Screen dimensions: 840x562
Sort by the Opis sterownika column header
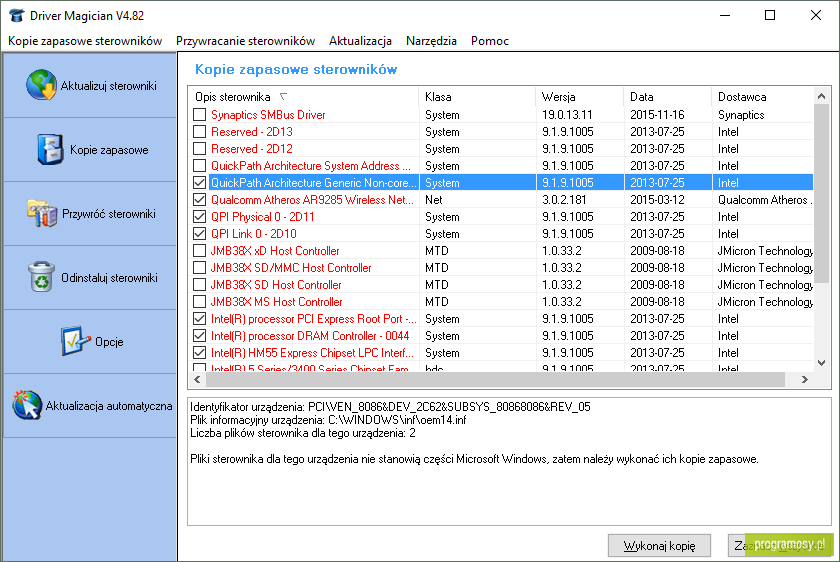(303, 97)
